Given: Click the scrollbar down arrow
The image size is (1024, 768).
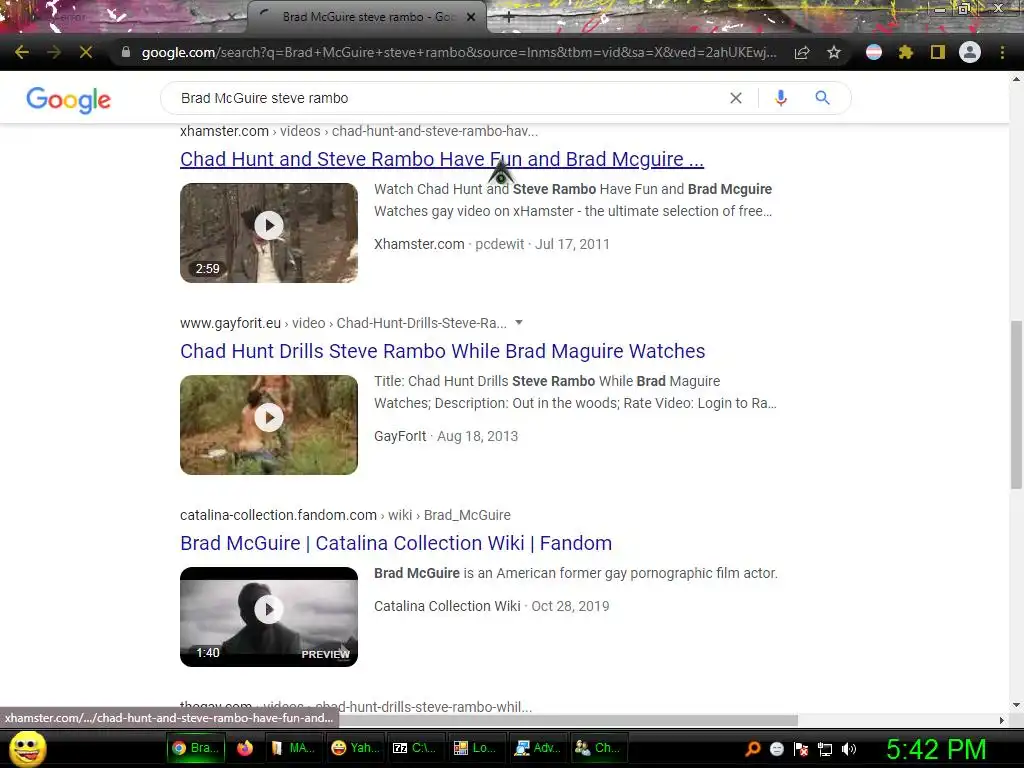Looking at the screenshot, I should [1016, 705].
